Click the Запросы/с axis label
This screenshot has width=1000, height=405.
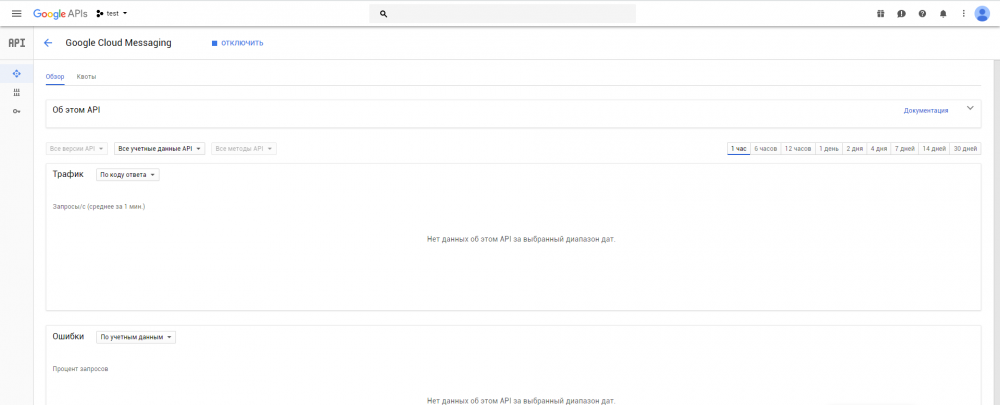click(99, 207)
